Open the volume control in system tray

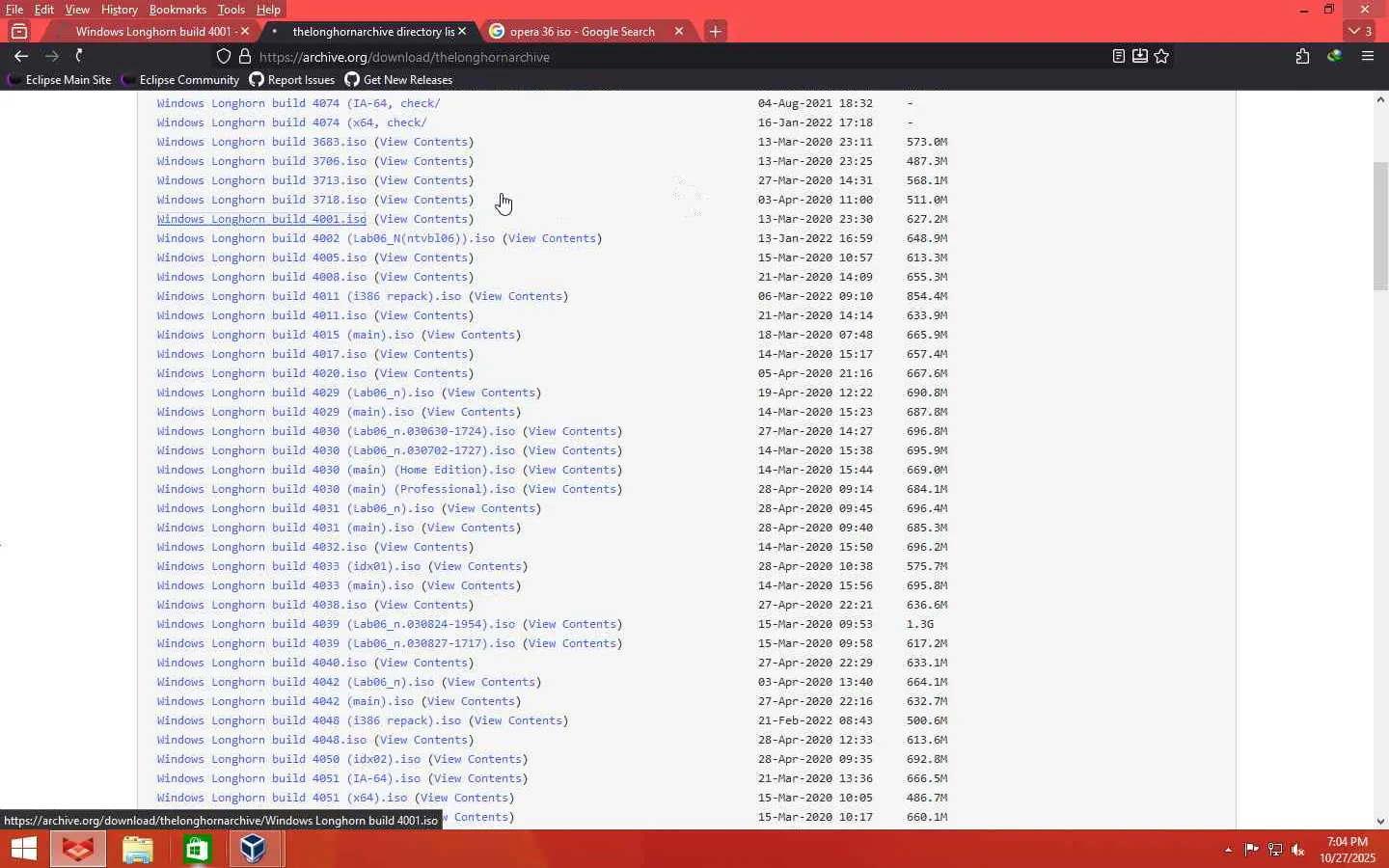1298,850
